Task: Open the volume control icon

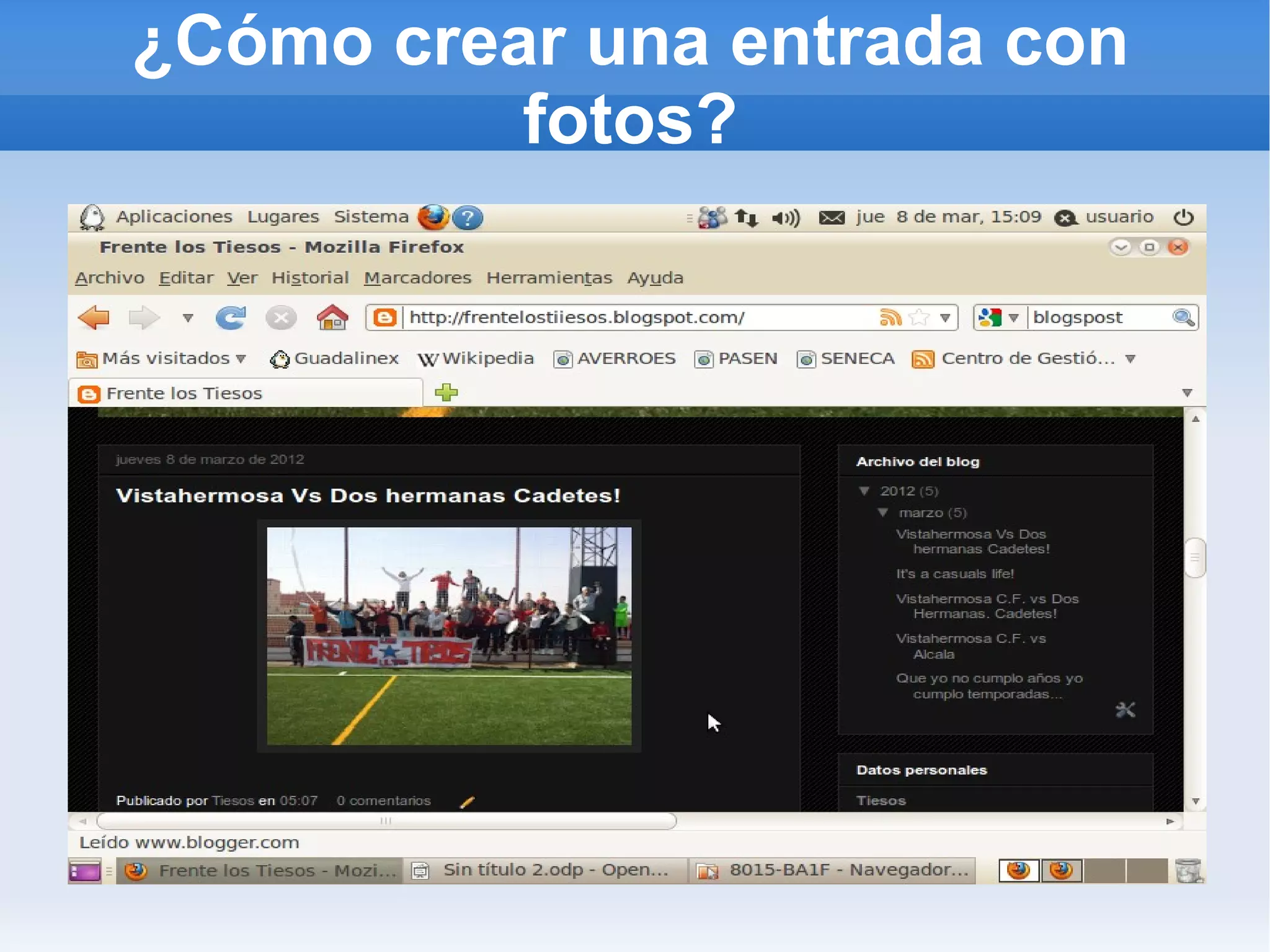Action: (x=786, y=218)
